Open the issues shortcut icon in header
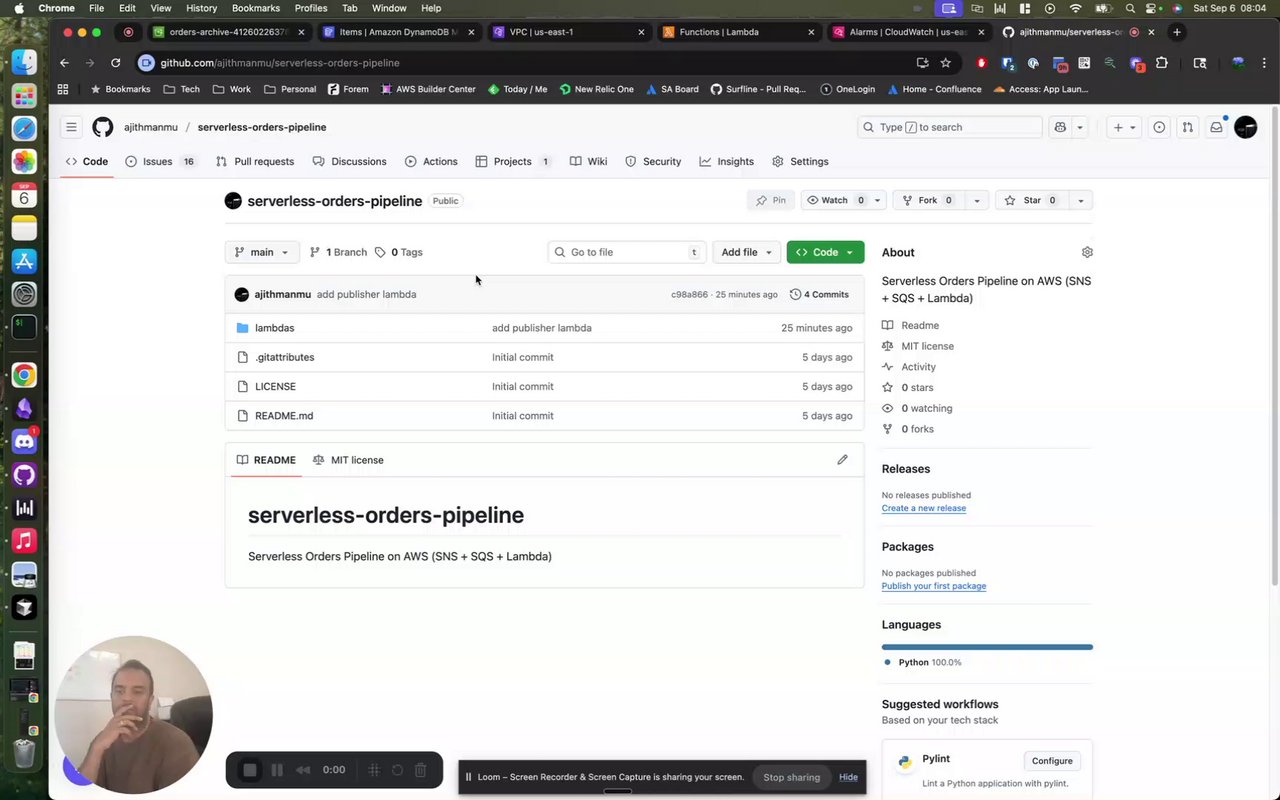Image resolution: width=1280 pixels, height=800 pixels. pos(1159,127)
